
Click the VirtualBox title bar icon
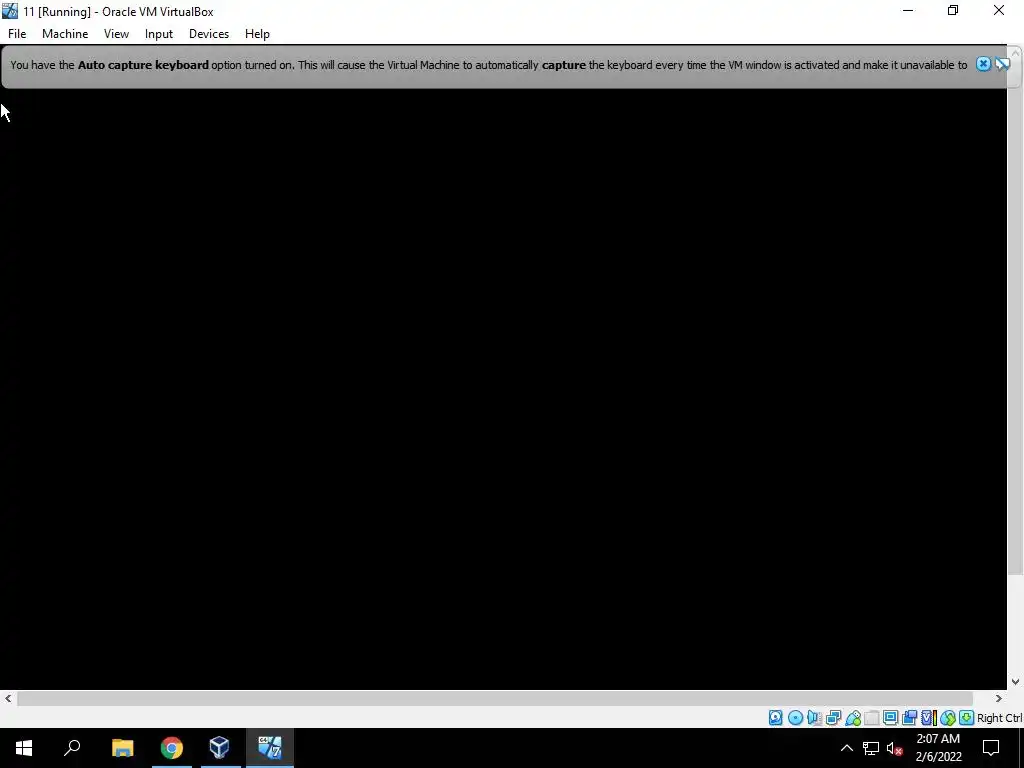10,11
